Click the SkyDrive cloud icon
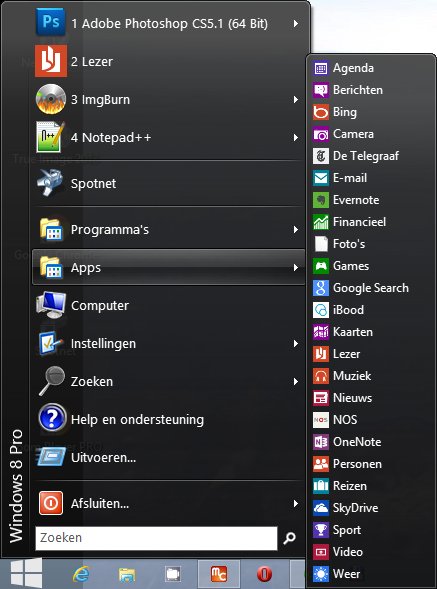The height and width of the screenshot is (589, 437). tap(321, 508)
